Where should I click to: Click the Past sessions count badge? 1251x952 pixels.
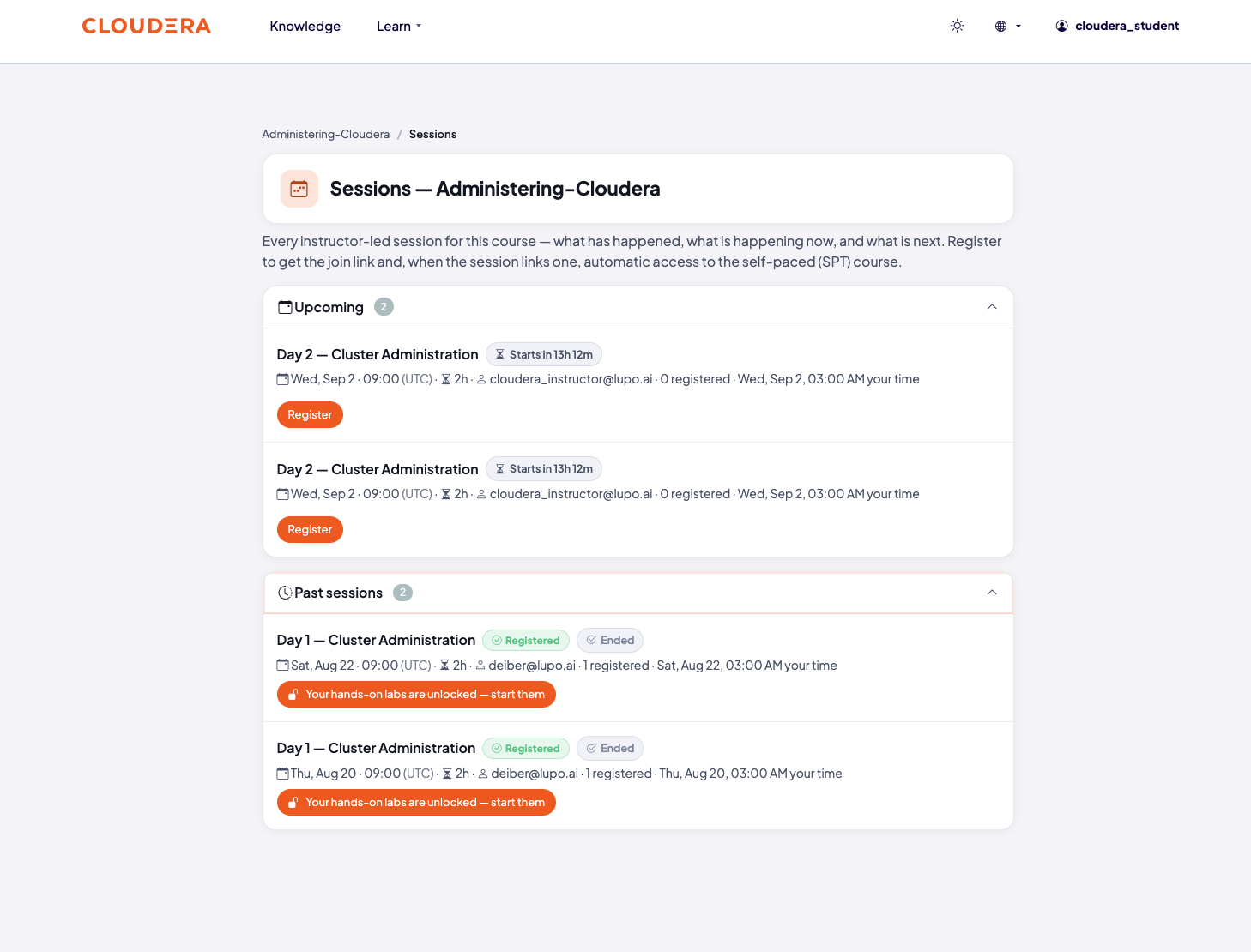[402, 593]
